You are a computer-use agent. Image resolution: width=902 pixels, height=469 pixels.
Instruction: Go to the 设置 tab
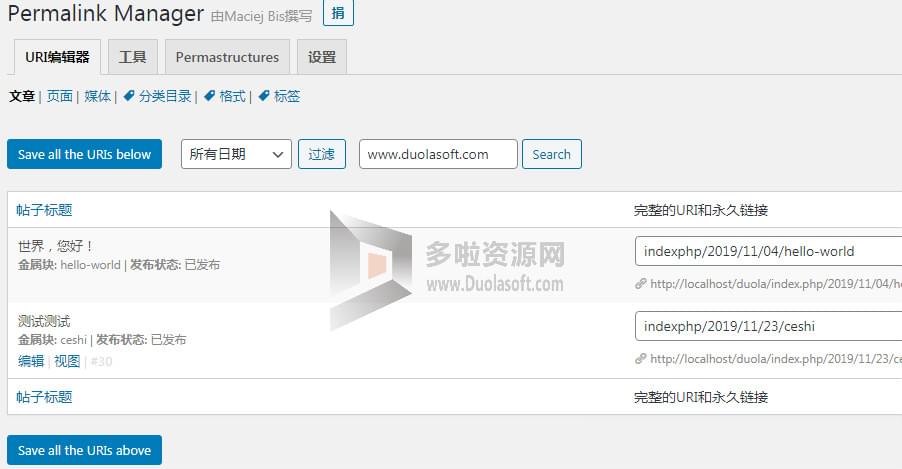[322, 57]
